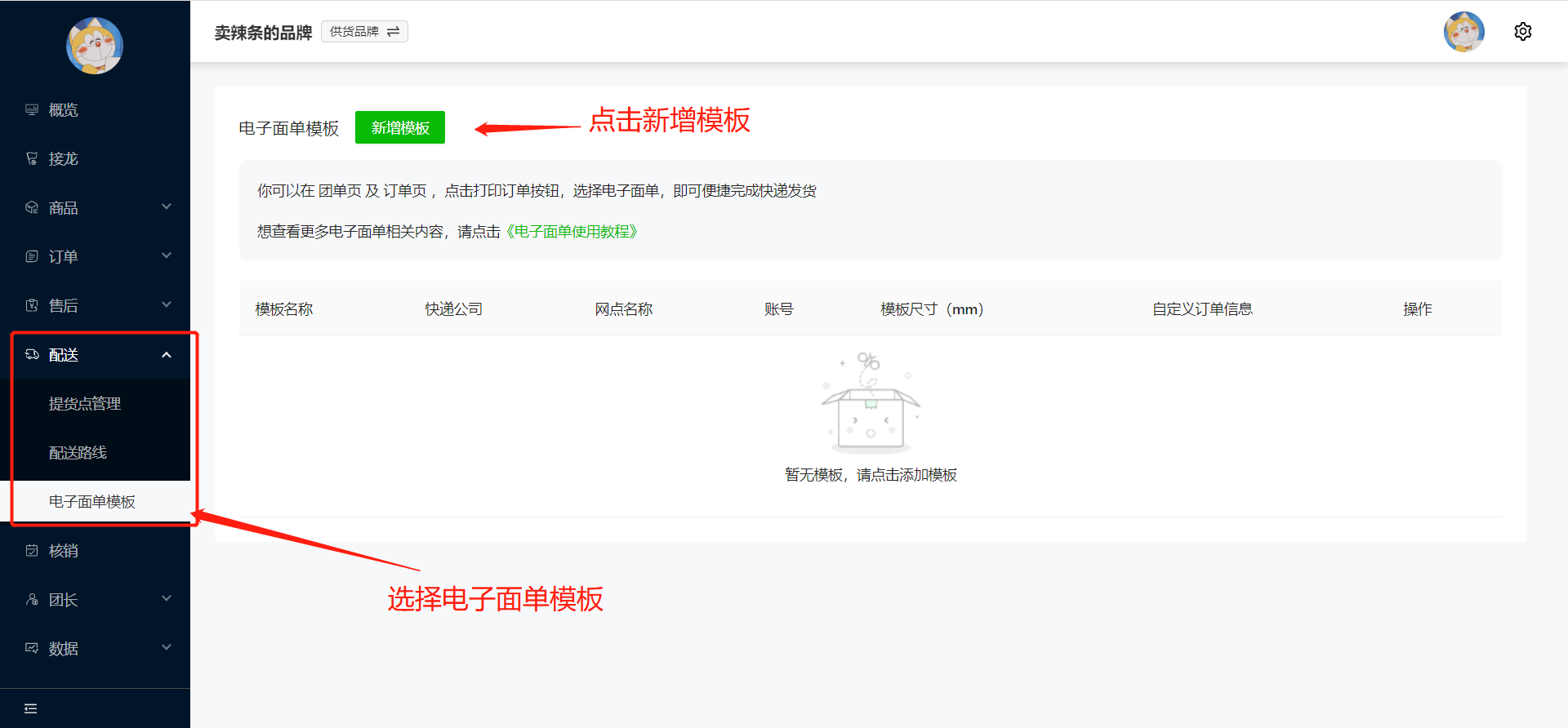Click the swap arrows icon beside 供货品牌
Screen dimensions: 1568x728
(393, 32)
